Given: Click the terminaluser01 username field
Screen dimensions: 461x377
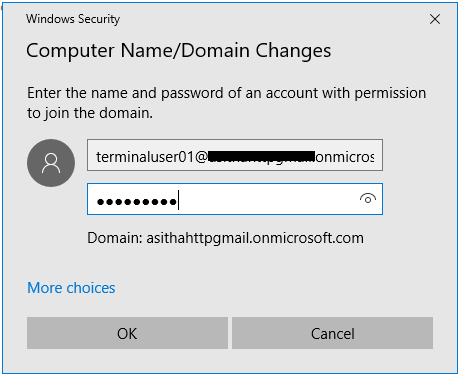Looking at the screenshot, I should click(x=235, y=155).
